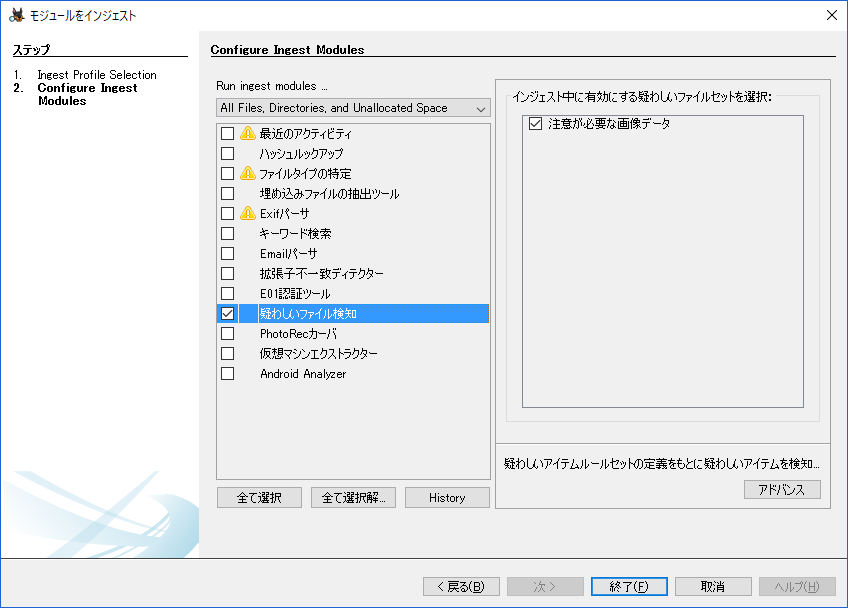This screenshot has width=848, height=608.
Task: Enable the キーワード検索 module
Action: (x=227, y=233)
